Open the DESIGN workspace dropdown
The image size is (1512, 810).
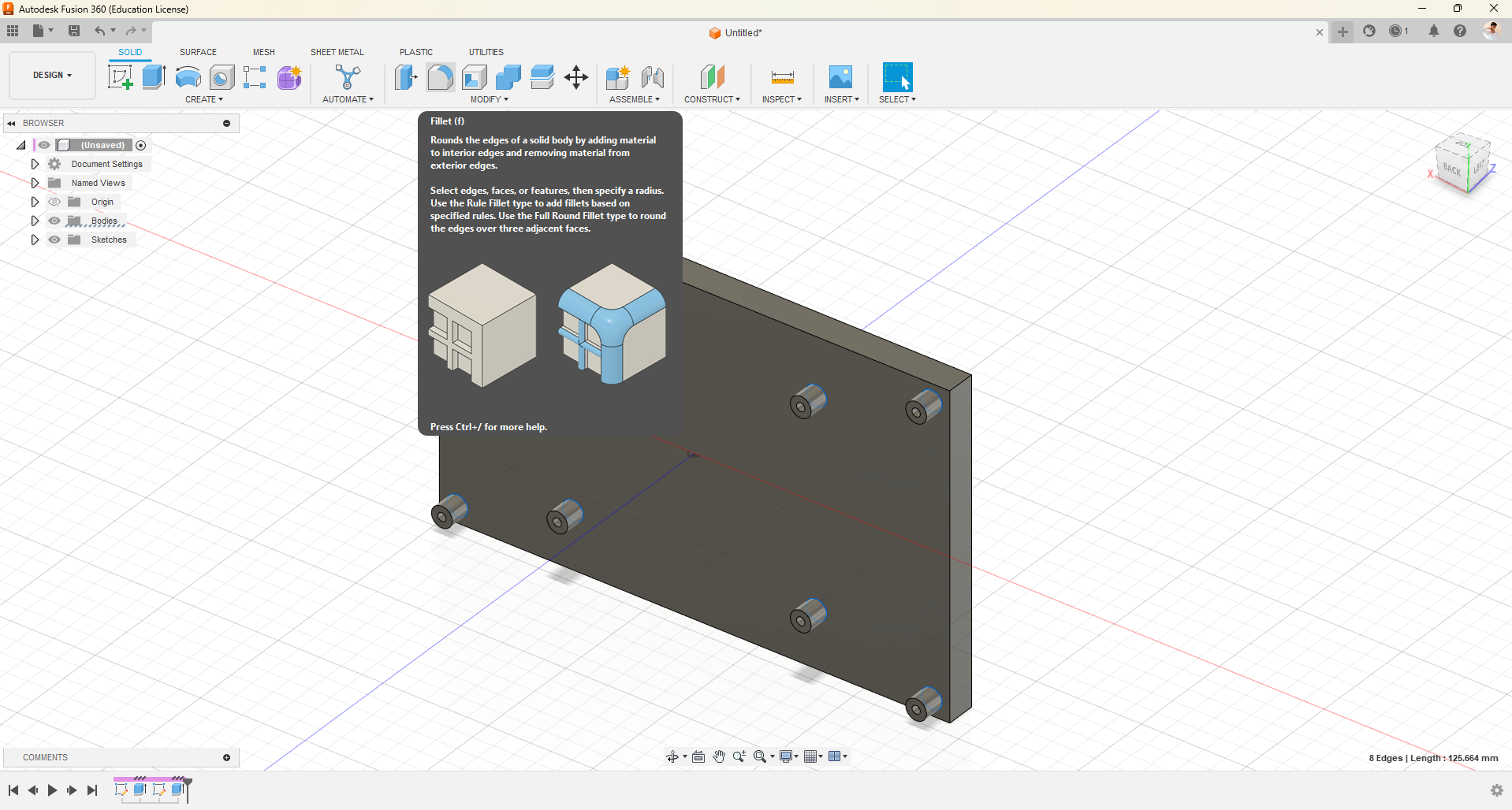(x=52, y=76)
